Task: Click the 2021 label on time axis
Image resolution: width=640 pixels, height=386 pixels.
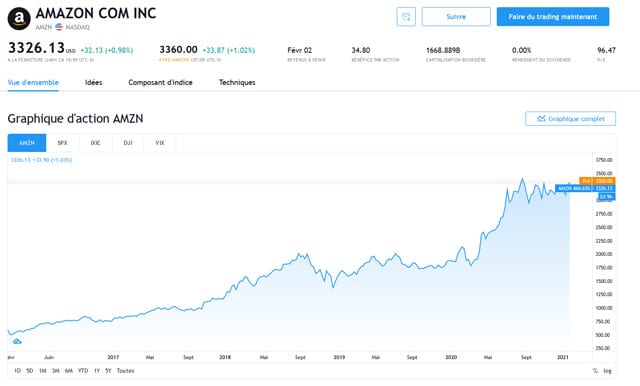Action: coord(562,357)
